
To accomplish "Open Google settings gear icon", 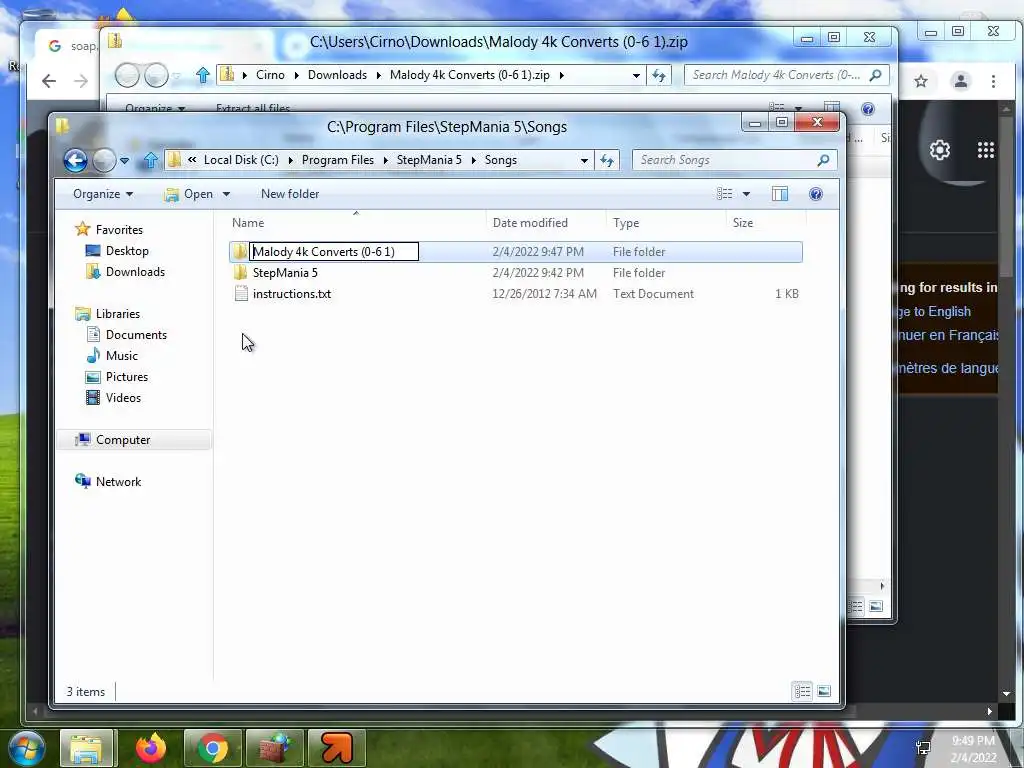I will coord(940,150).
